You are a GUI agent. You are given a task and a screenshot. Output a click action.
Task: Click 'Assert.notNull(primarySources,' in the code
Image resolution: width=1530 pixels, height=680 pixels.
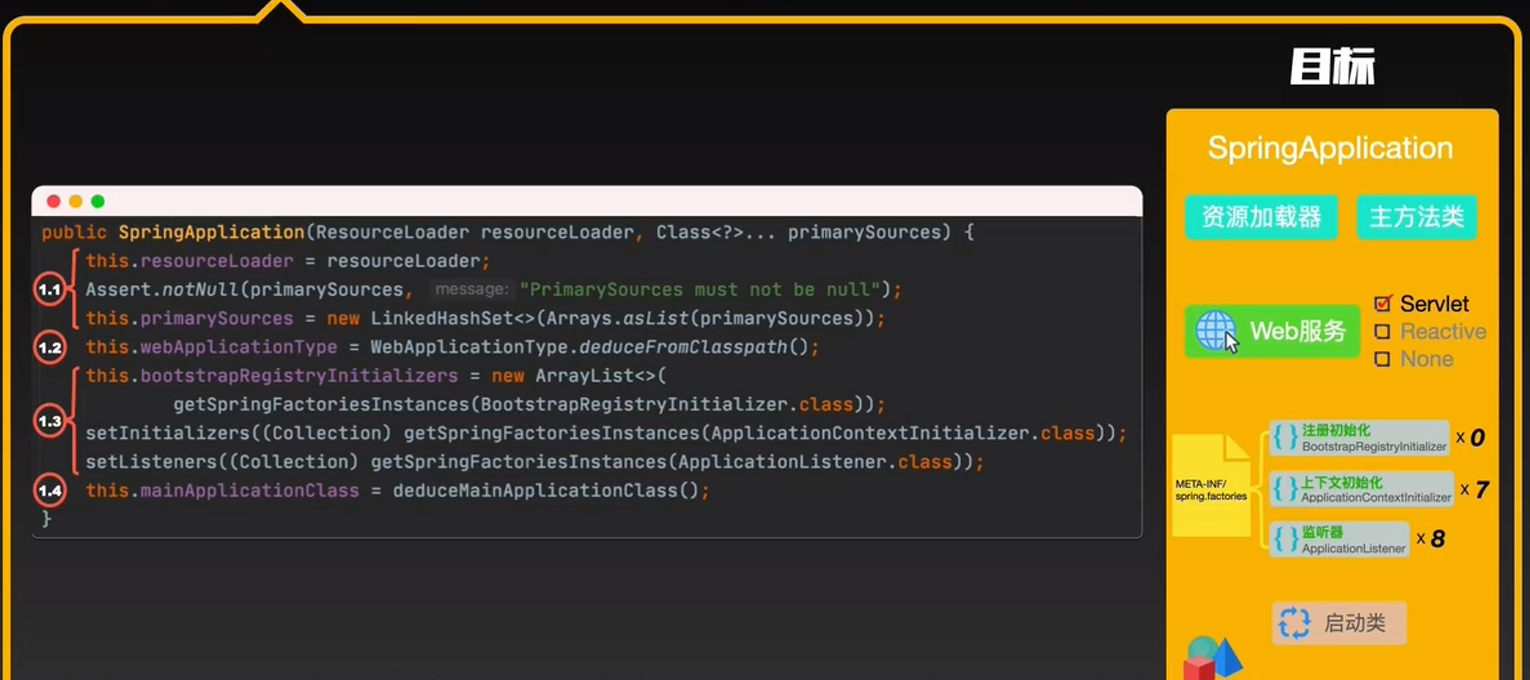pyautogui.click(x=249, y=290)
